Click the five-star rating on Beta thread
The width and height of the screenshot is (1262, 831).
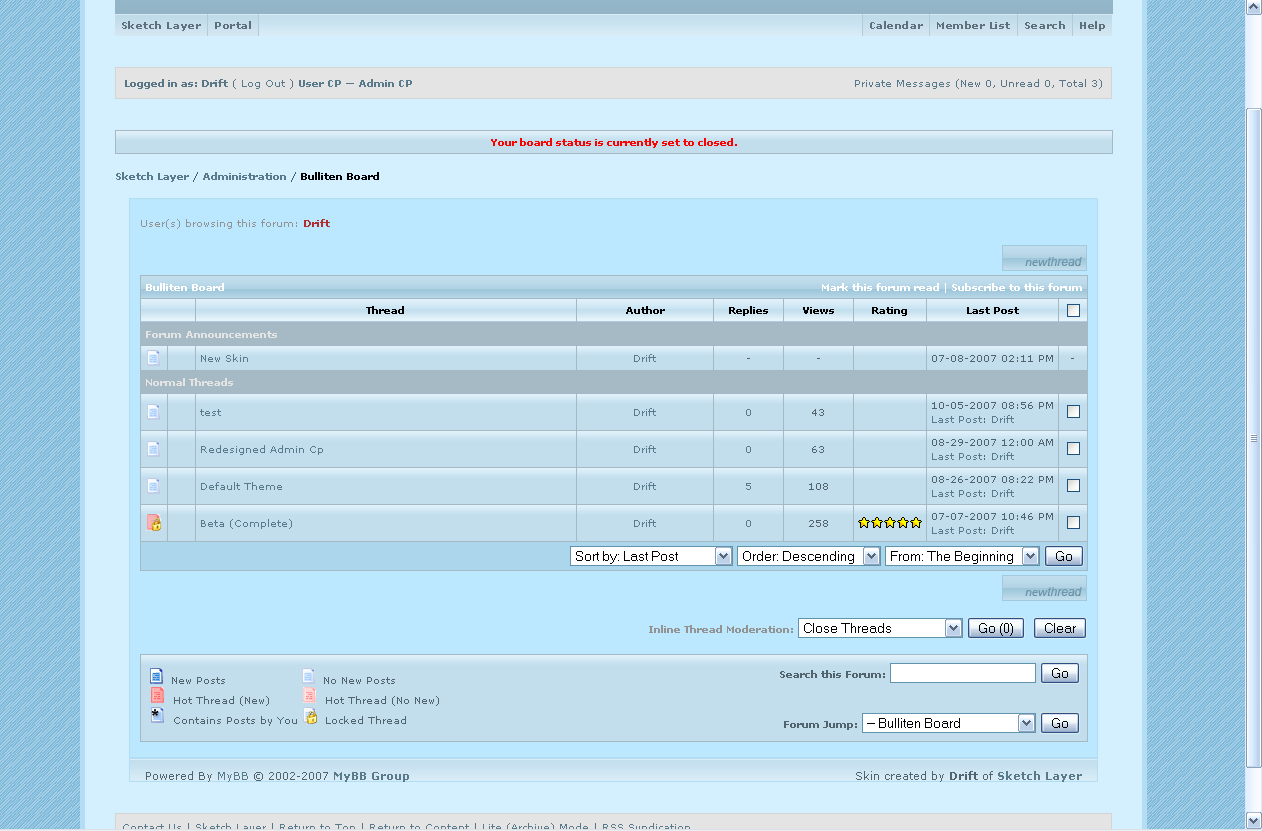(x=889, y=523)
